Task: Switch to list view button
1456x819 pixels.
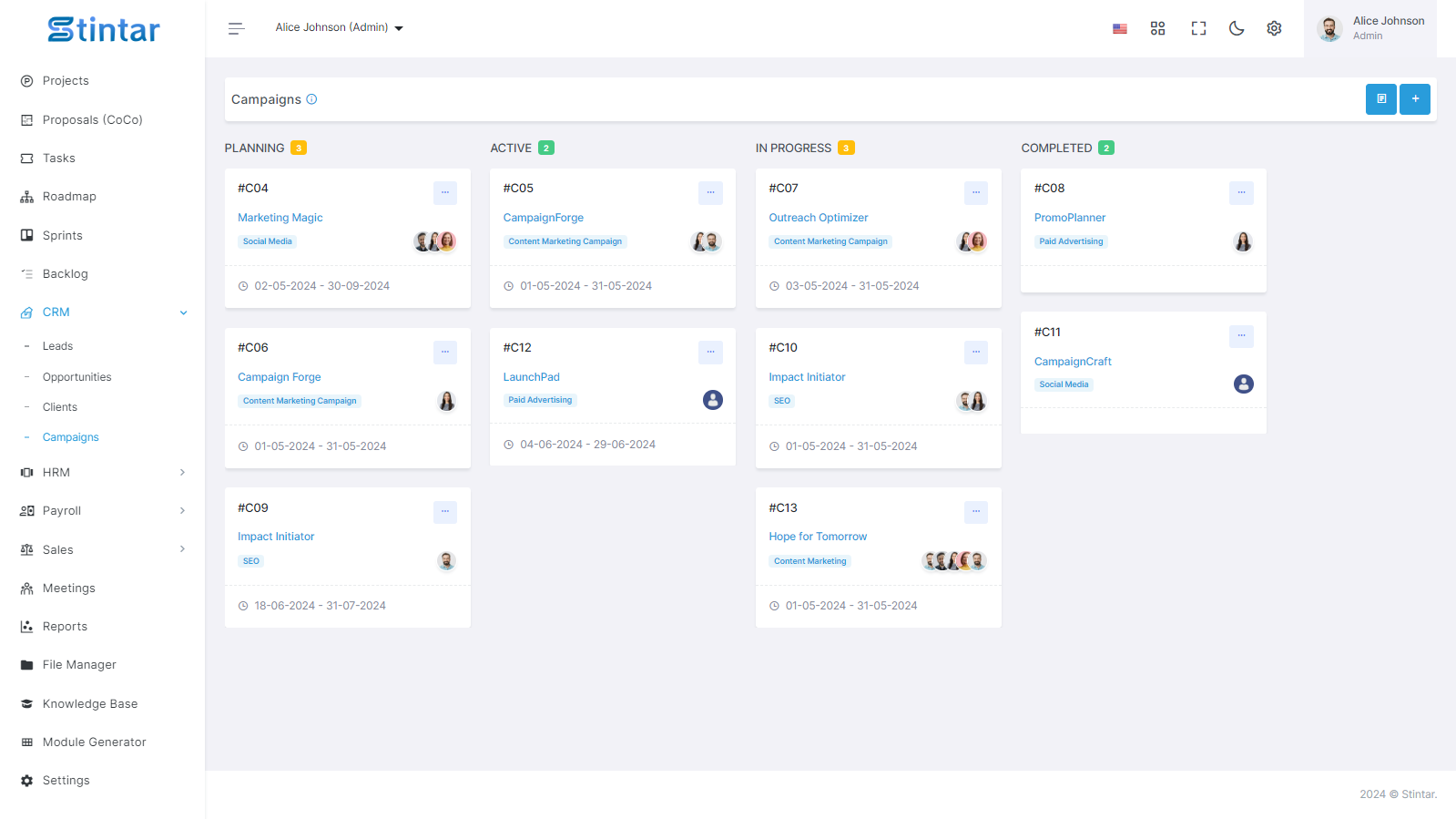Action: (1380, 99)
